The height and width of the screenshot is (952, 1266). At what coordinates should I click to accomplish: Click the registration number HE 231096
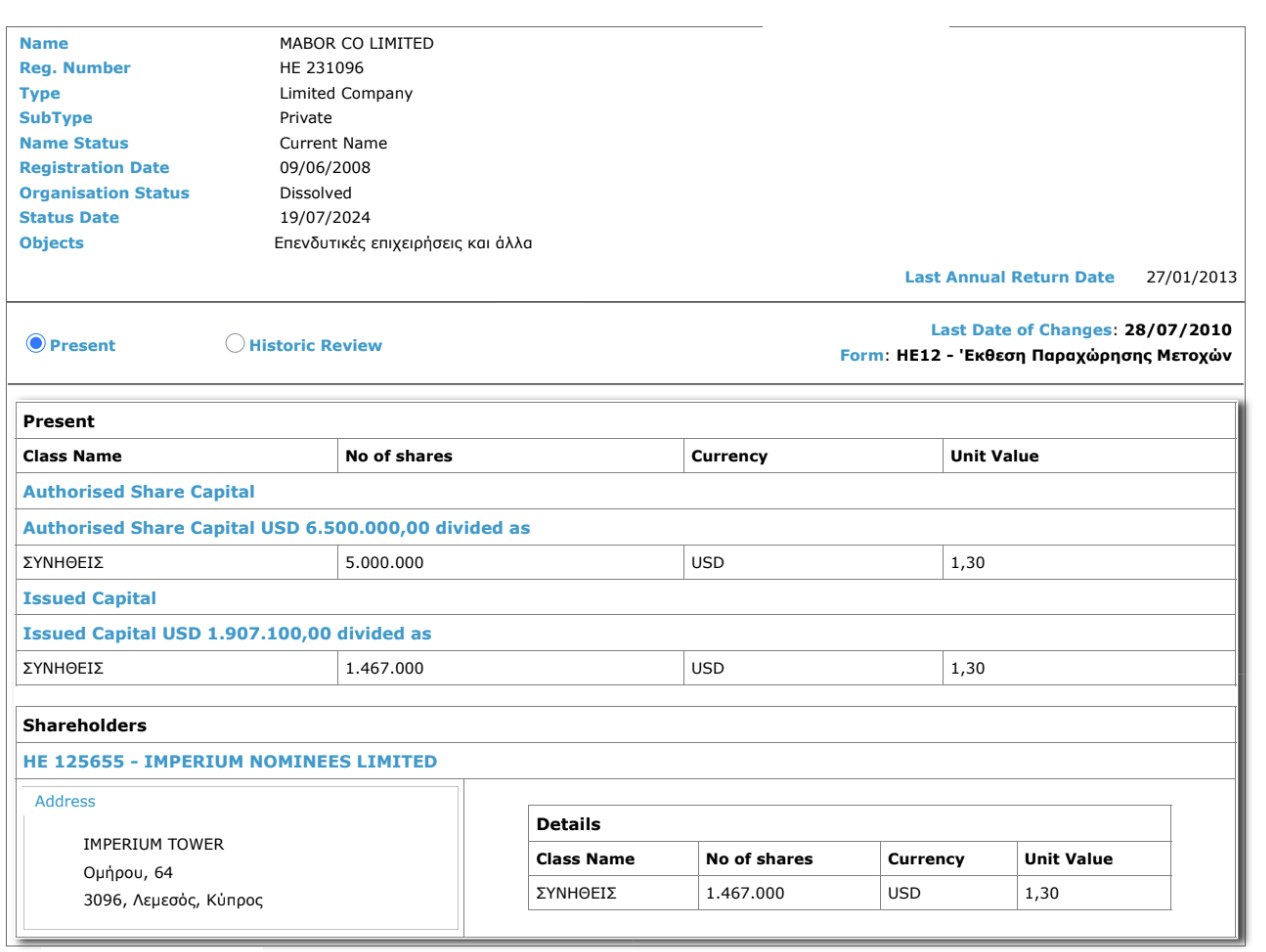pos(321,68)
